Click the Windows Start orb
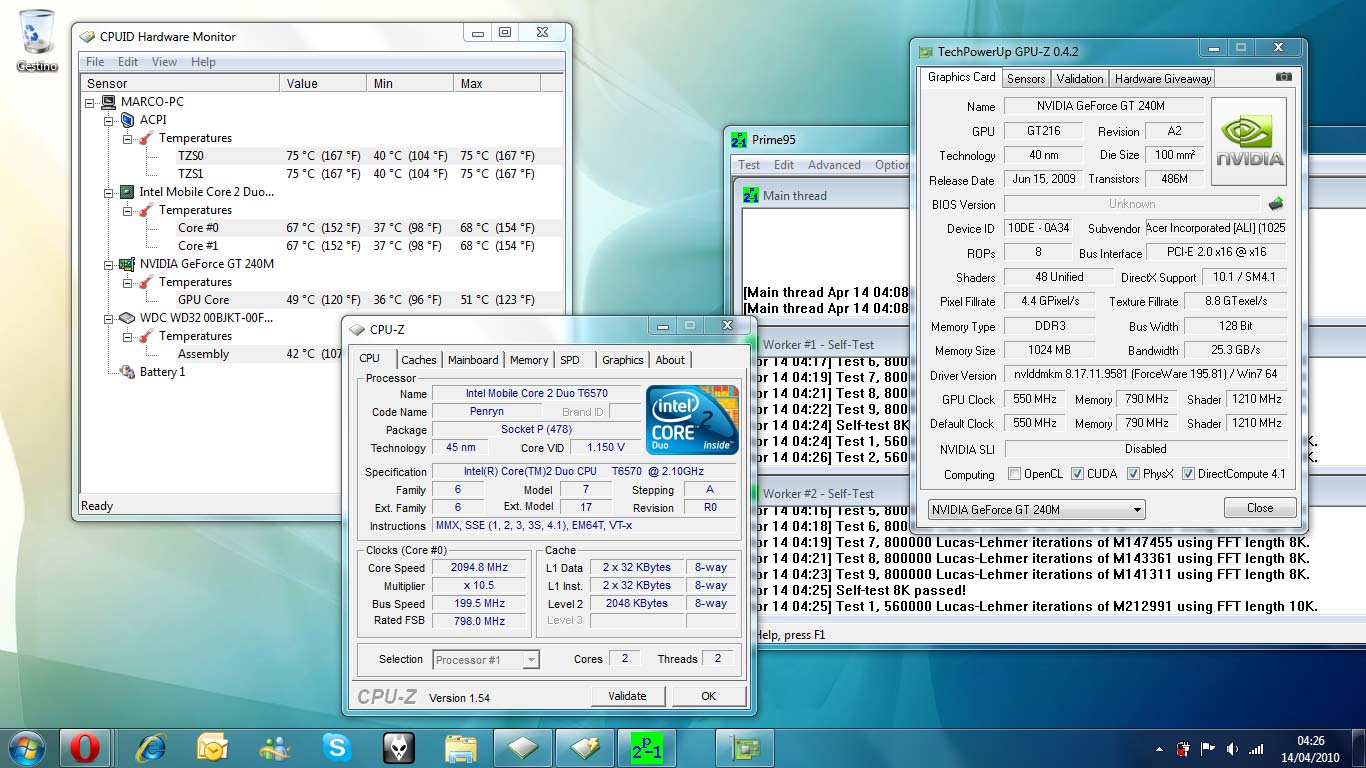Image resolution: width=1366 pixels, height=768 pixels. [x=27, y=747]
